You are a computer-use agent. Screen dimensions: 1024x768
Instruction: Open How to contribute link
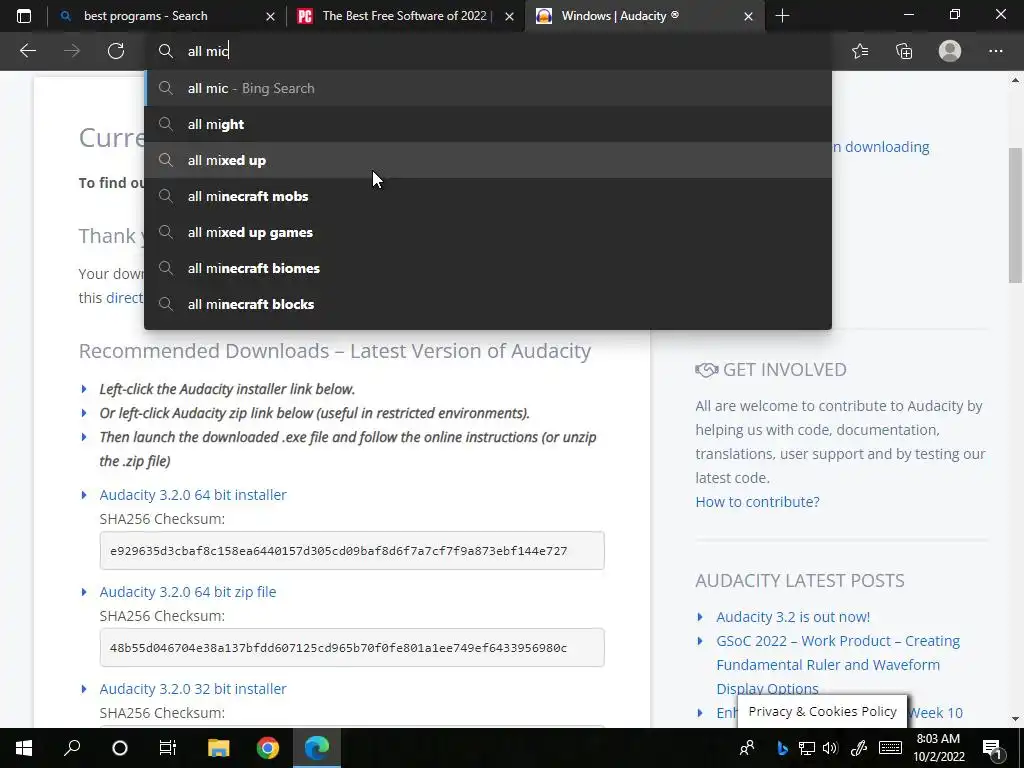(x=757, y=502)
